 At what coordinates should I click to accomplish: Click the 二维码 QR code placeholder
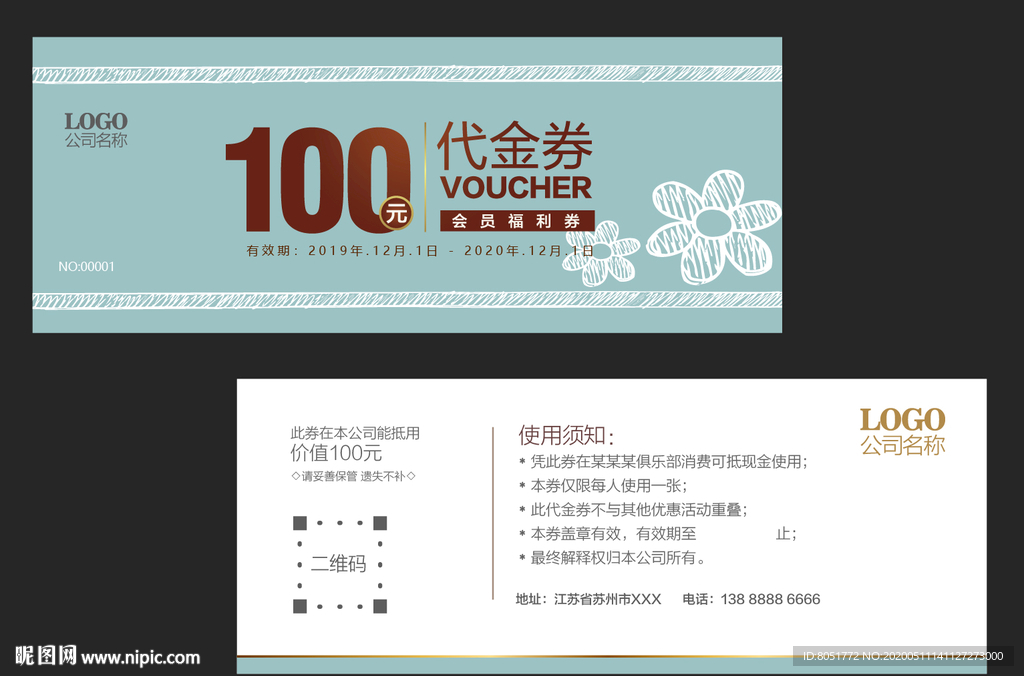340,564
